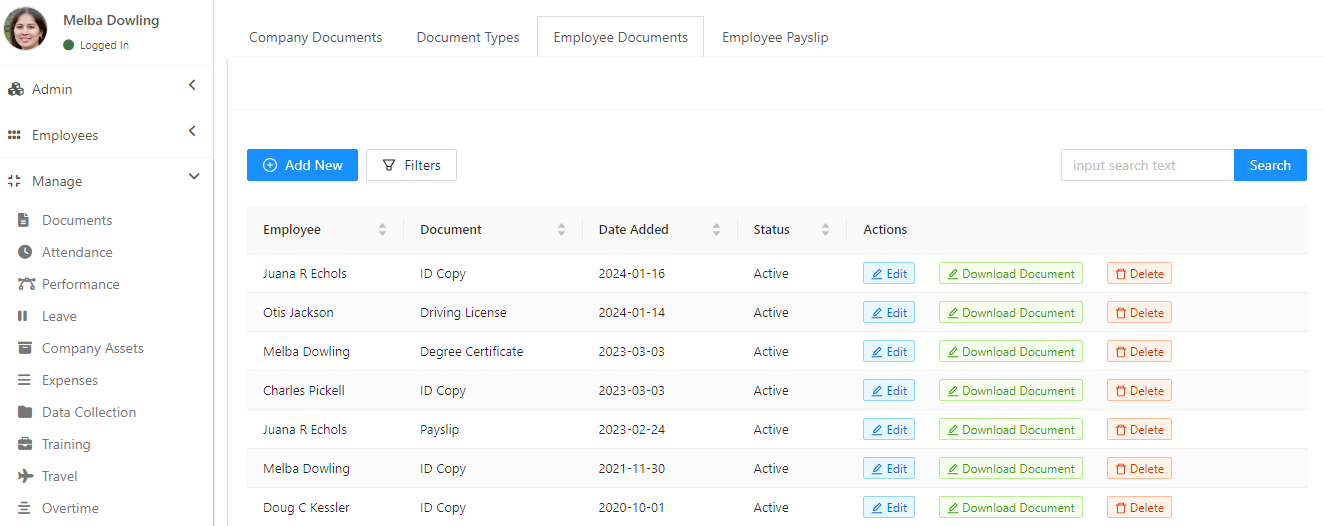
Task: Click the plus icon on Add New
Action: point(270,165)
